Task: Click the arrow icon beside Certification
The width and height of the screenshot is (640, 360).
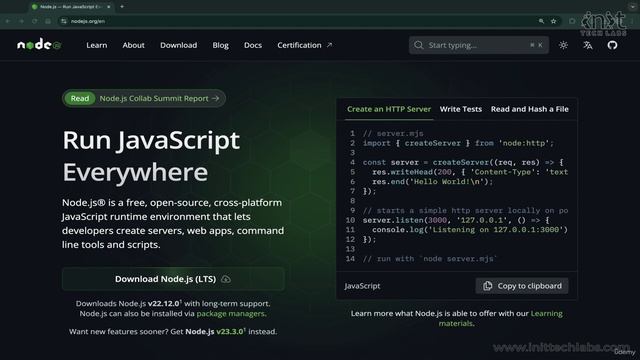Action: pyautogui.click(x=329, y=45)
